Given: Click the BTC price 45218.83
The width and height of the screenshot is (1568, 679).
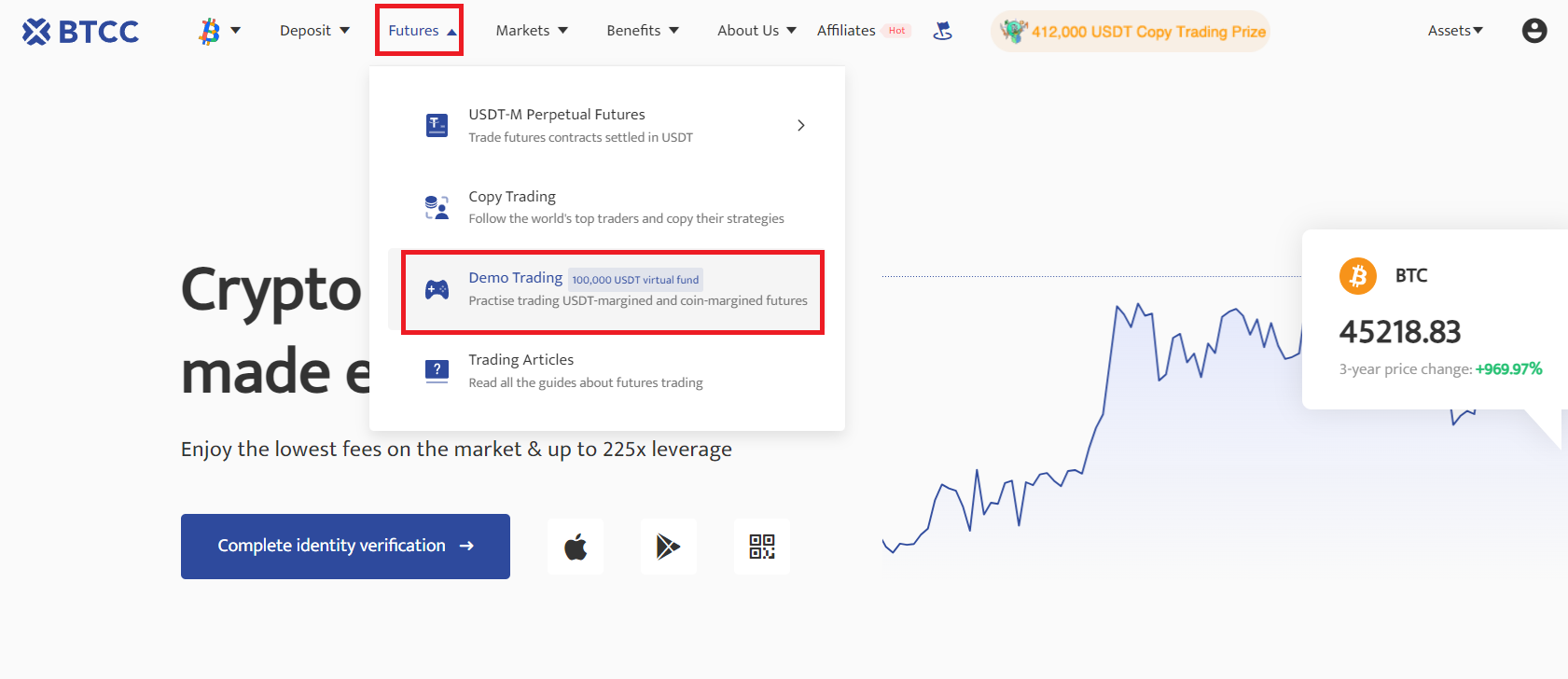Looking at the screenshot, I should [x=1400, y=332].
